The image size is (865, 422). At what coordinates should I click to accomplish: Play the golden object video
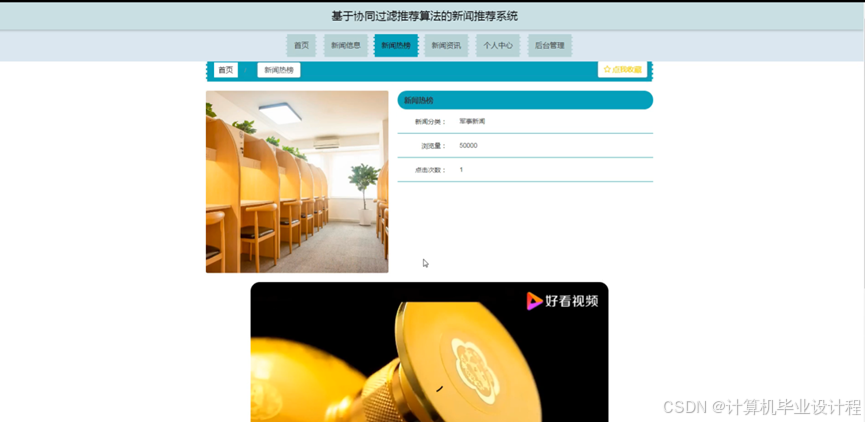(x=429, y=352)
